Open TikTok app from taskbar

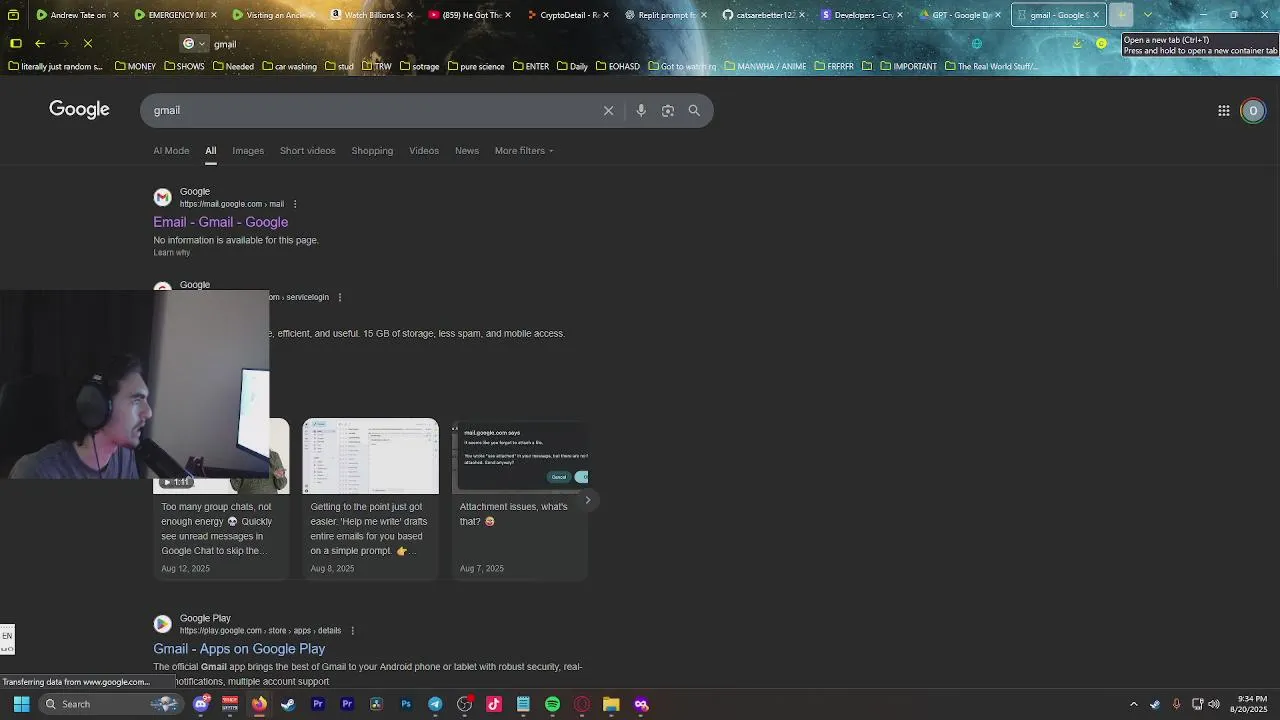tap(494, 704)
